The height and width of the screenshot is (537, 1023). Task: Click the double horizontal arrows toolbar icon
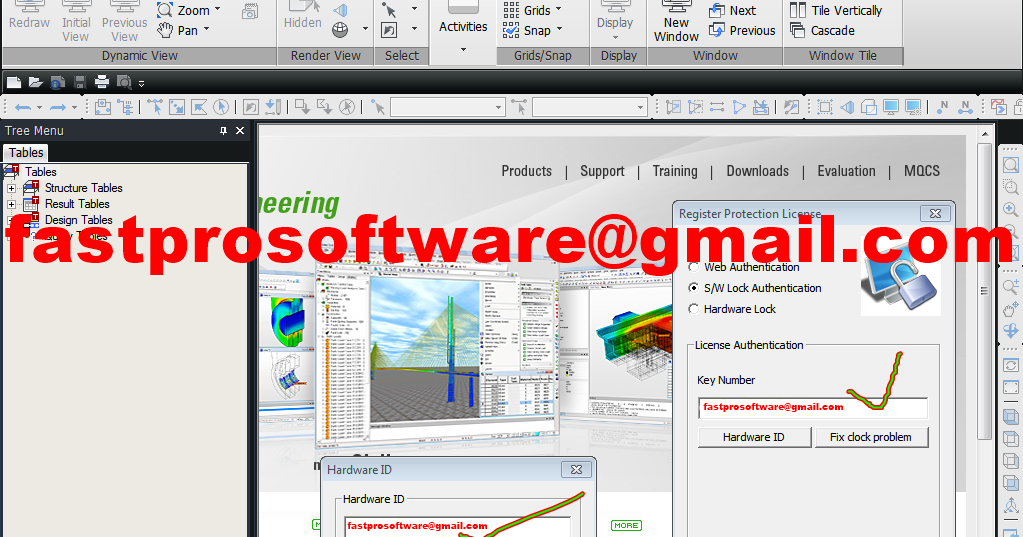[x=717, y=106]
